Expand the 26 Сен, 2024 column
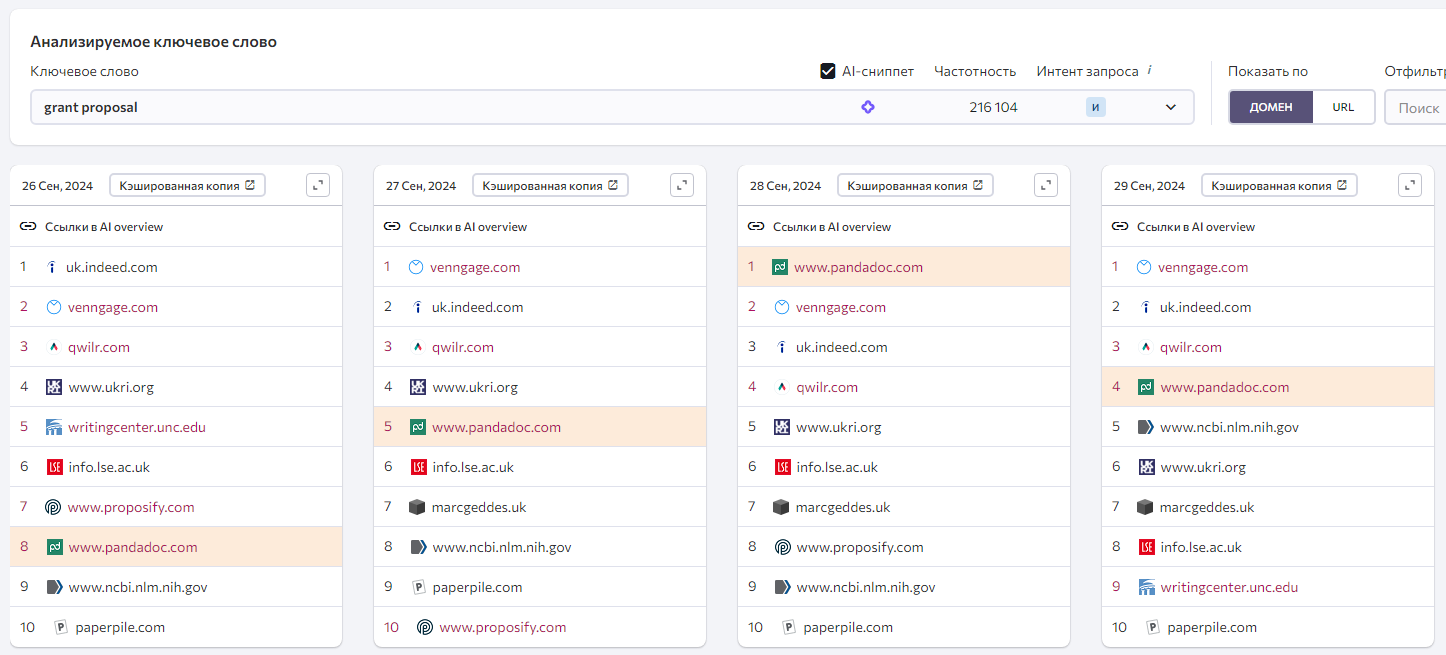This screenshot has width=1446, height=655. (x=318, y=185)
